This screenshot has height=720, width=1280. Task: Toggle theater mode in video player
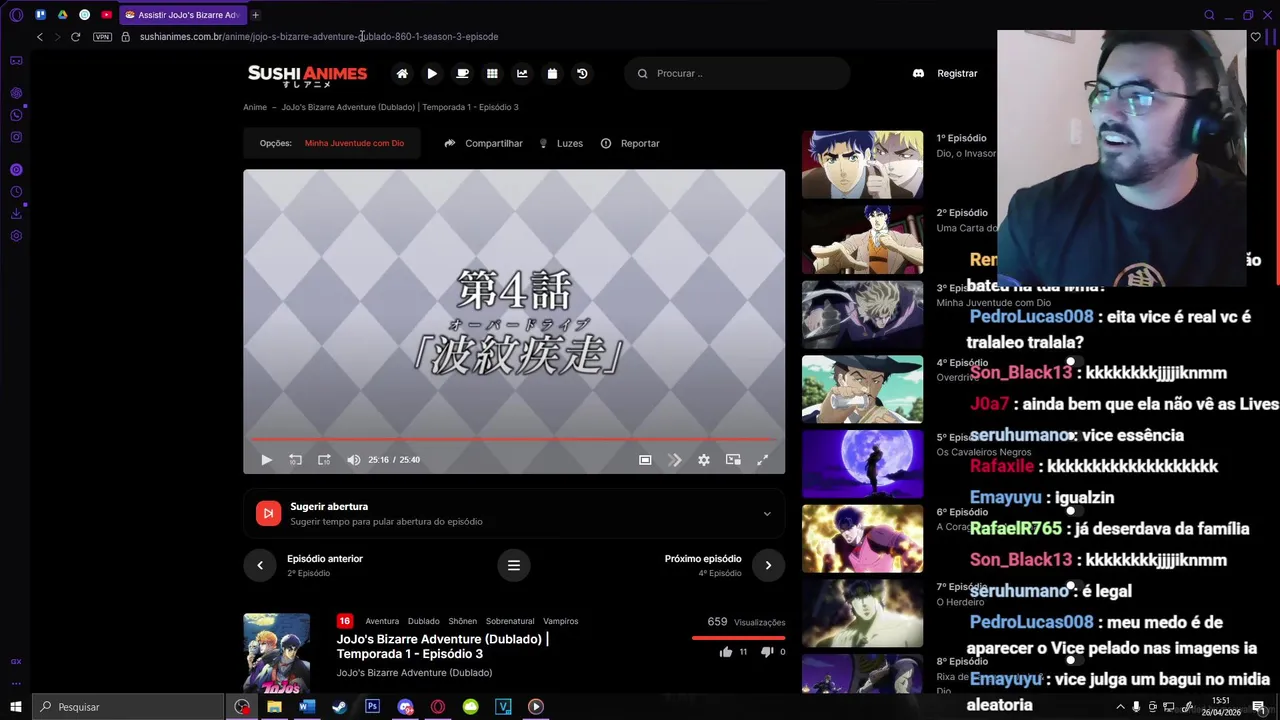pyautogui.click(x=645, y=460)
